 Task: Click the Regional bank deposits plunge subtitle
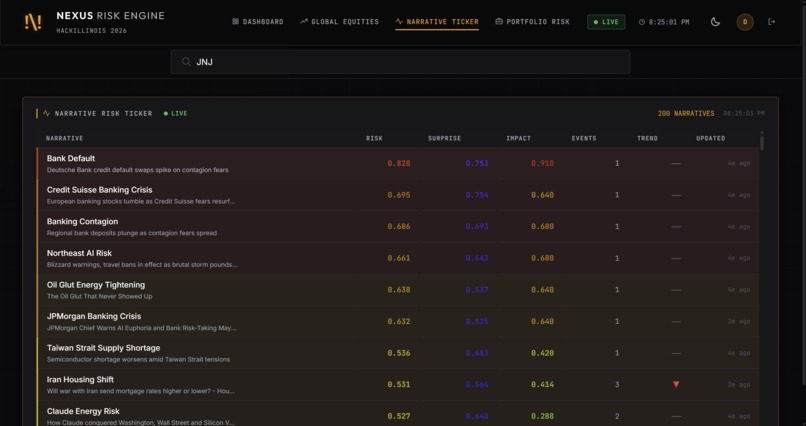[x=132, y=233]
